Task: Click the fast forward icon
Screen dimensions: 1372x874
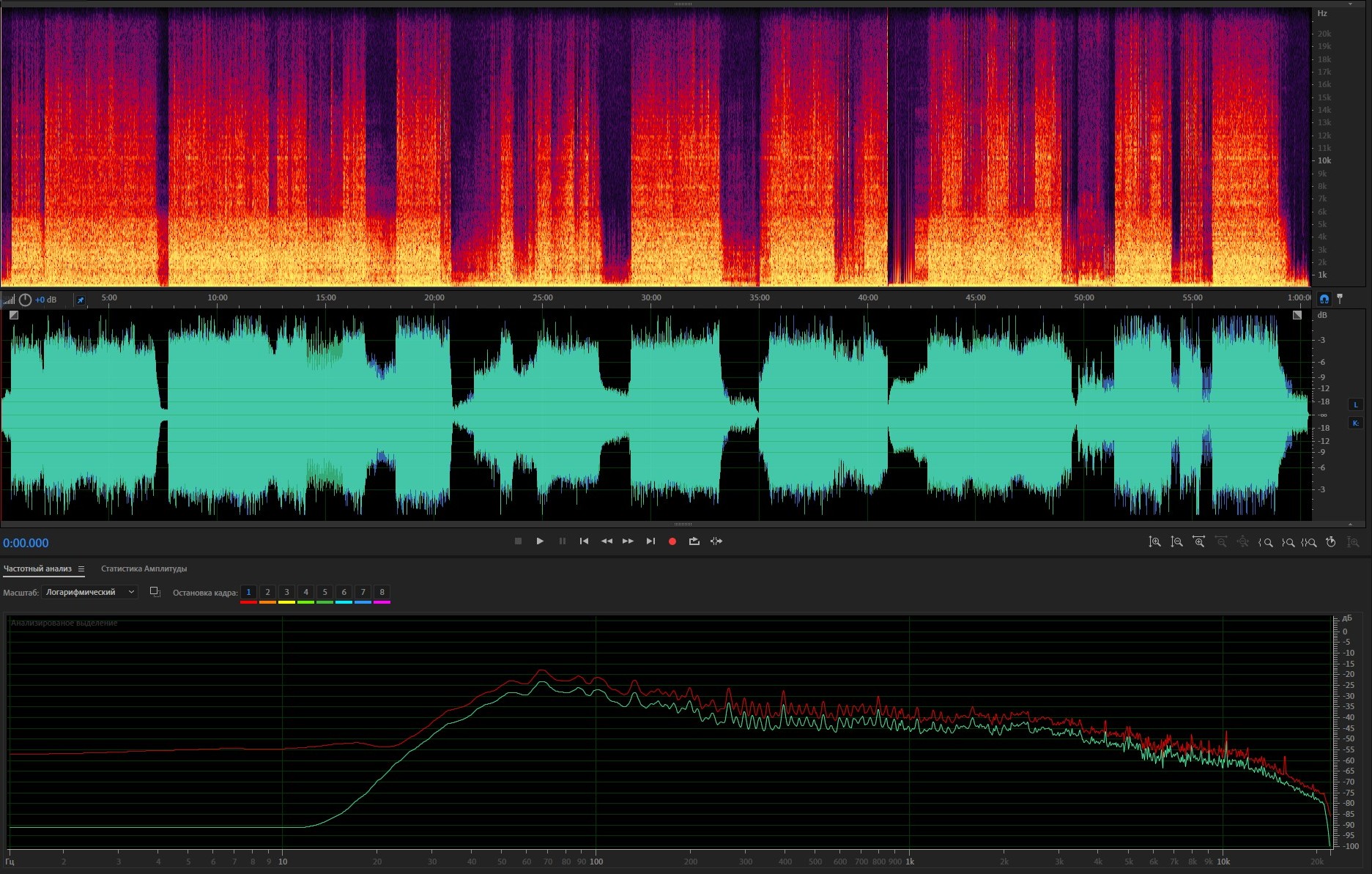Action: click(x=628, y=541)
